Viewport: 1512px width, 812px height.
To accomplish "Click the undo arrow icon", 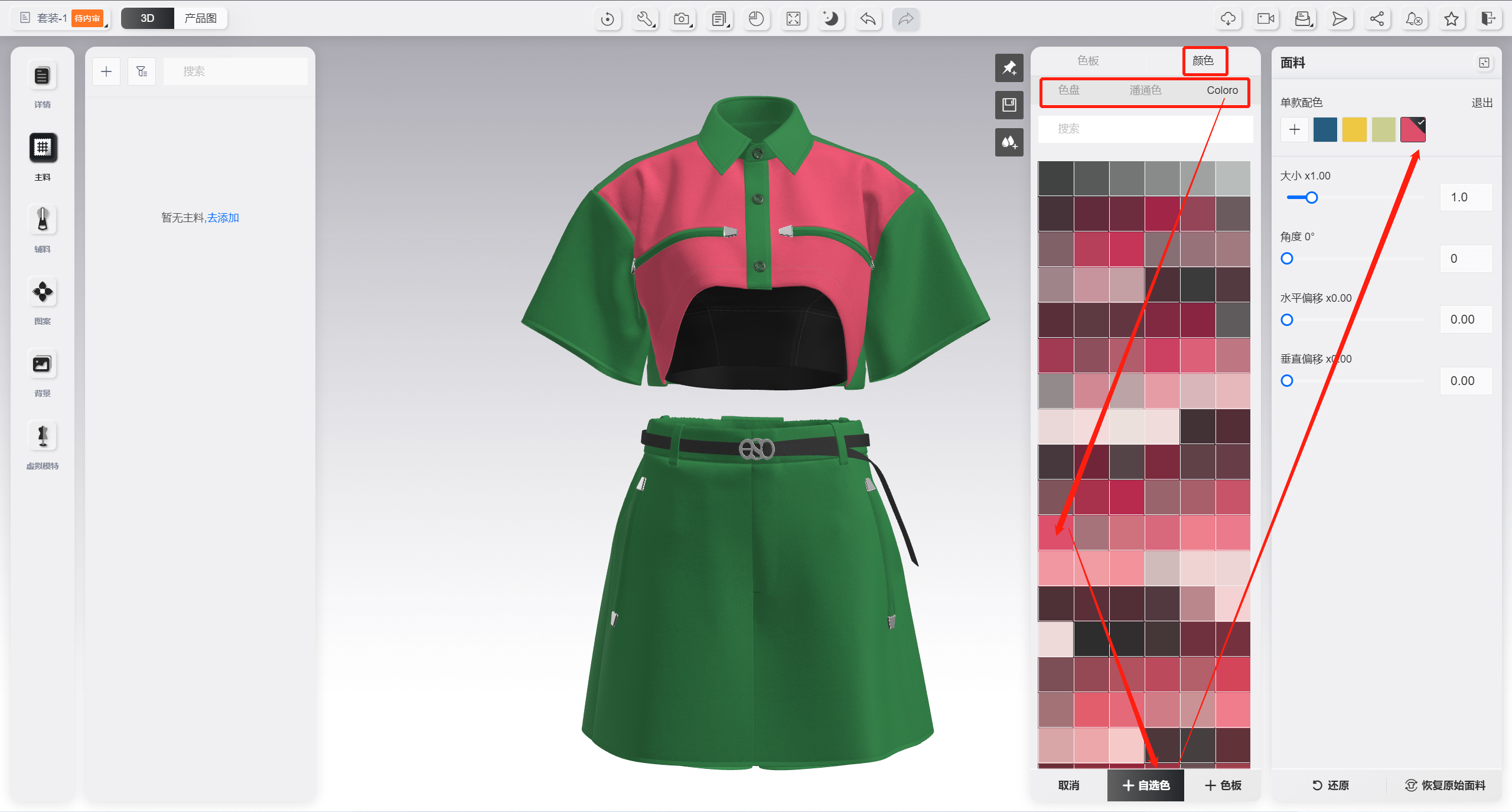I will pos(868,19).
